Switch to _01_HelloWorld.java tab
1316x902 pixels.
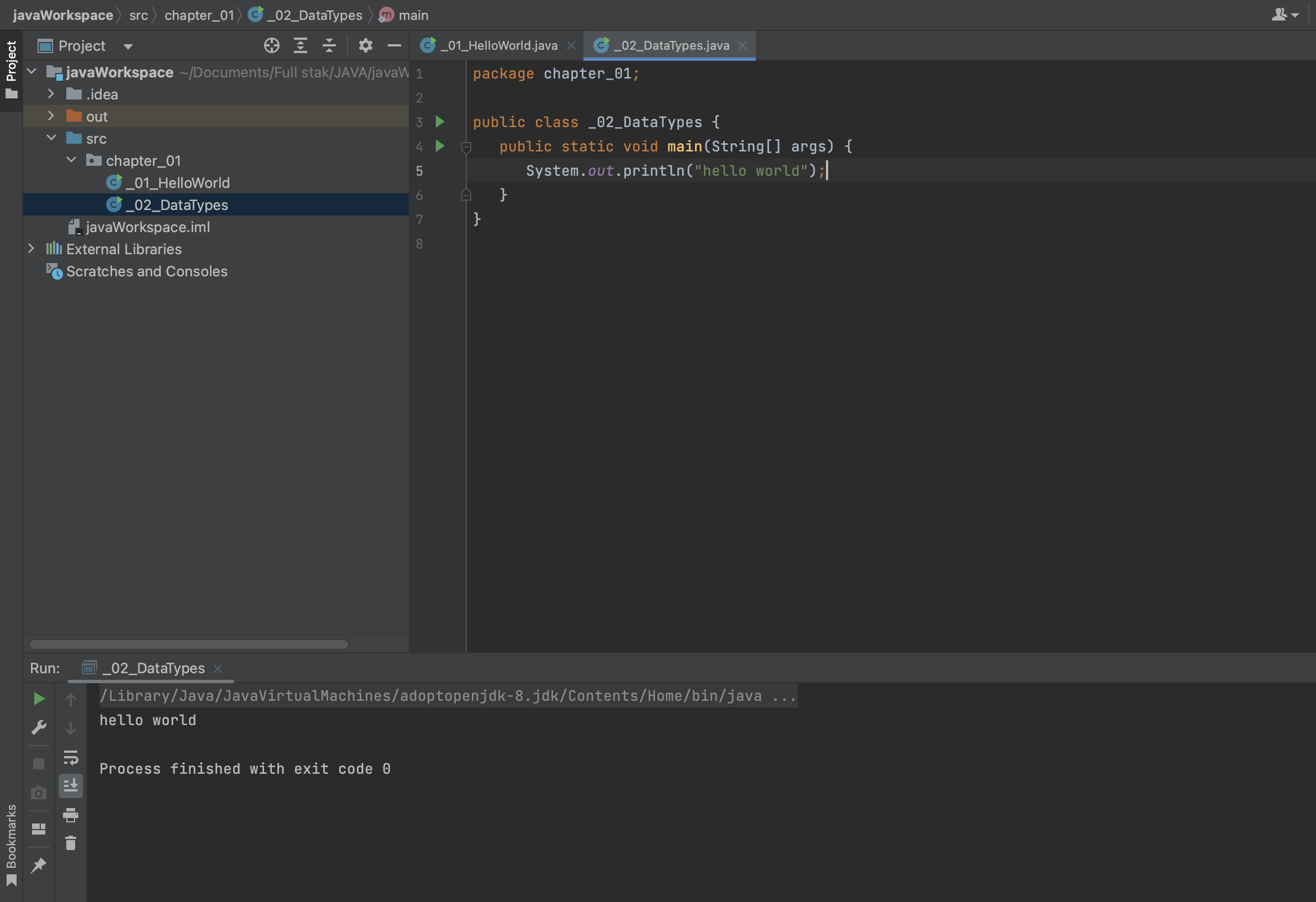[x=498, y=45]
